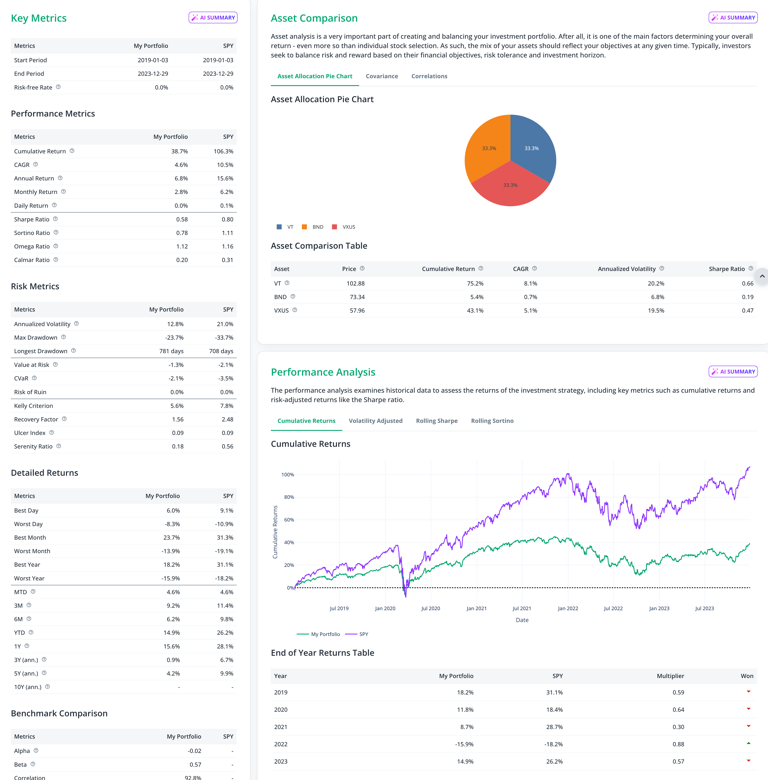Screen dimensions: 768x780
Task: Click info icon beside VT asset row
Action: [287, 283]
